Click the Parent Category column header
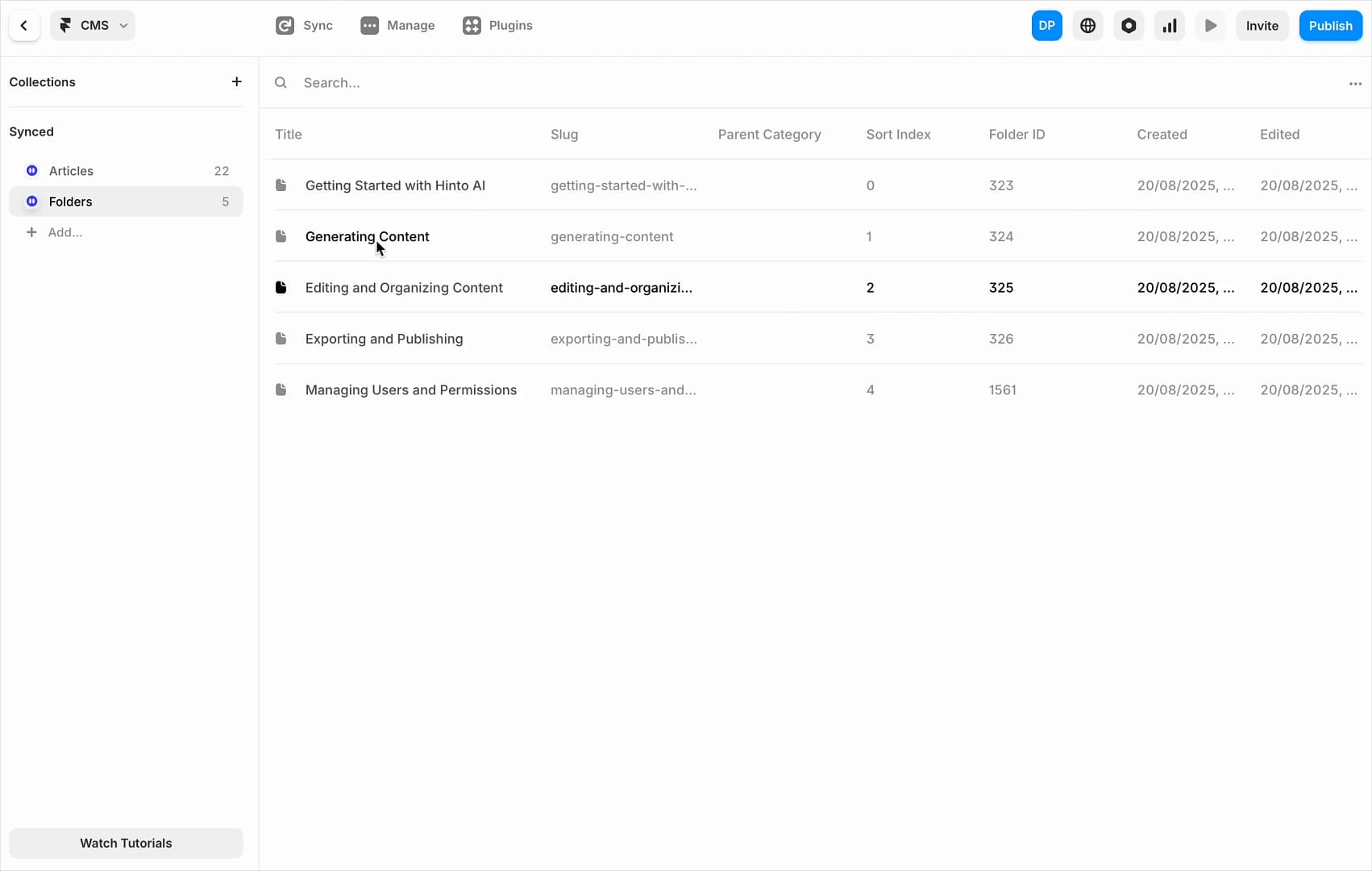 [769, 135]
